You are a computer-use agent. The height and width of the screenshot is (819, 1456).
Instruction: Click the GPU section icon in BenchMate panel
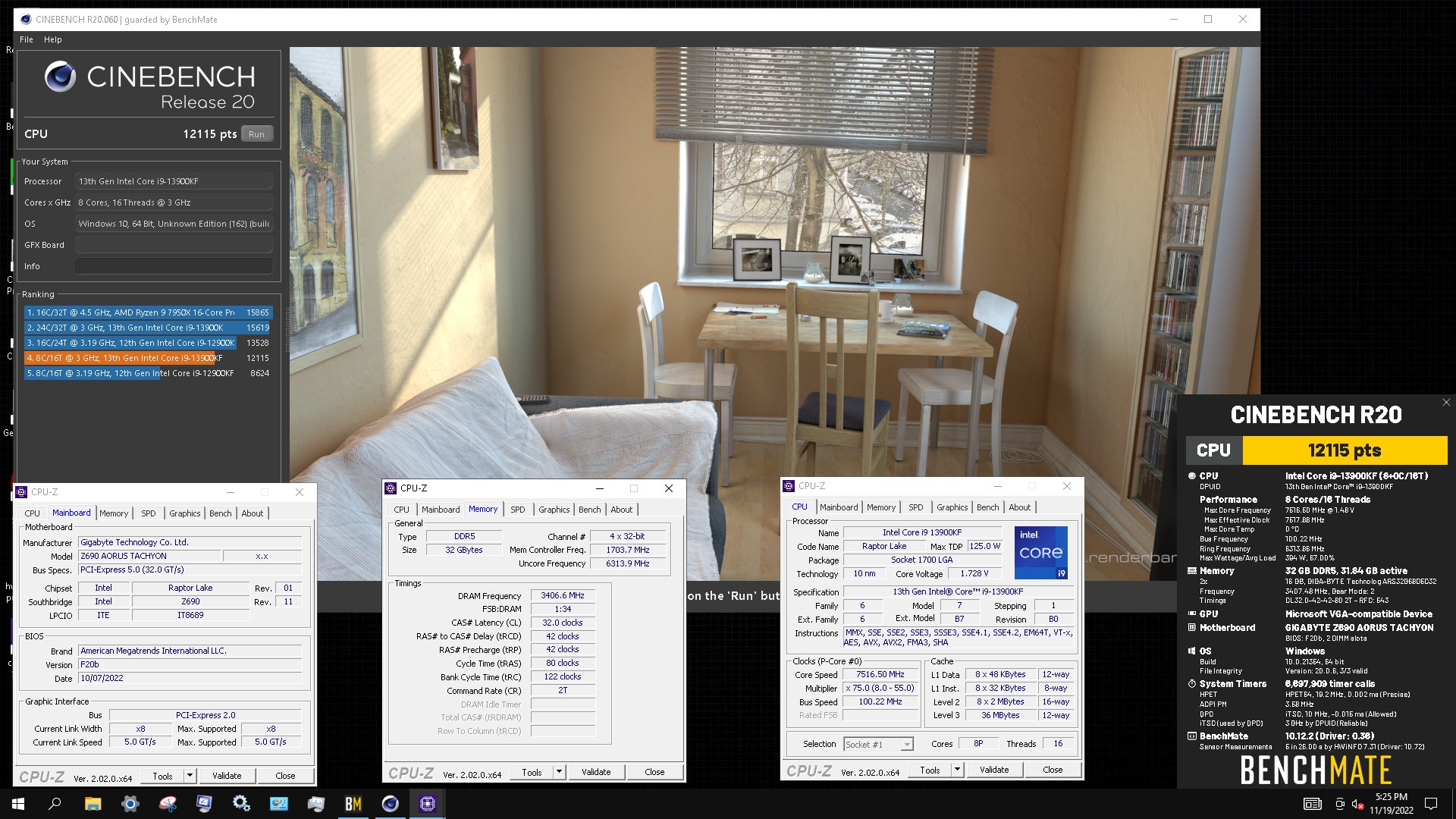(1192, 614)
